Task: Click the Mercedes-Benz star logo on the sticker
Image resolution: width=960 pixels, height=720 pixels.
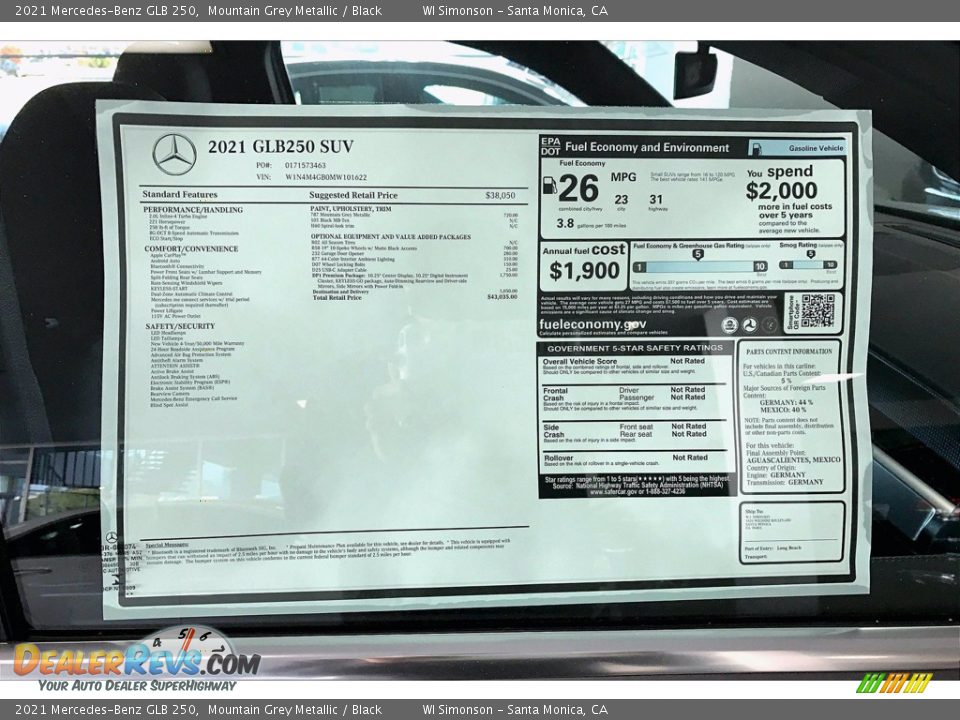Action: (x=174, y=154)
